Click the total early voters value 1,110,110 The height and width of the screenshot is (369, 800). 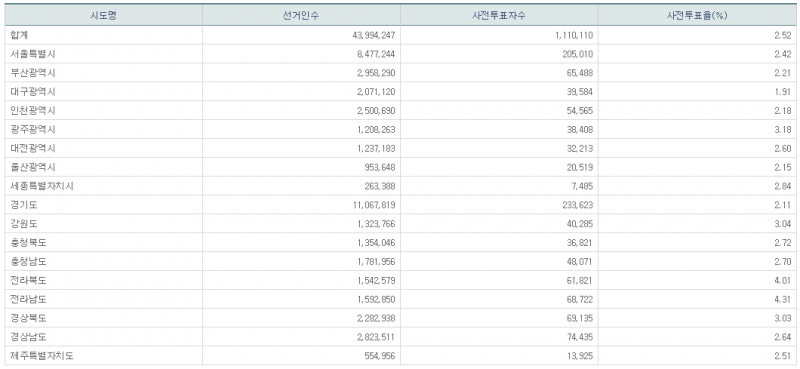click(573, 35)
